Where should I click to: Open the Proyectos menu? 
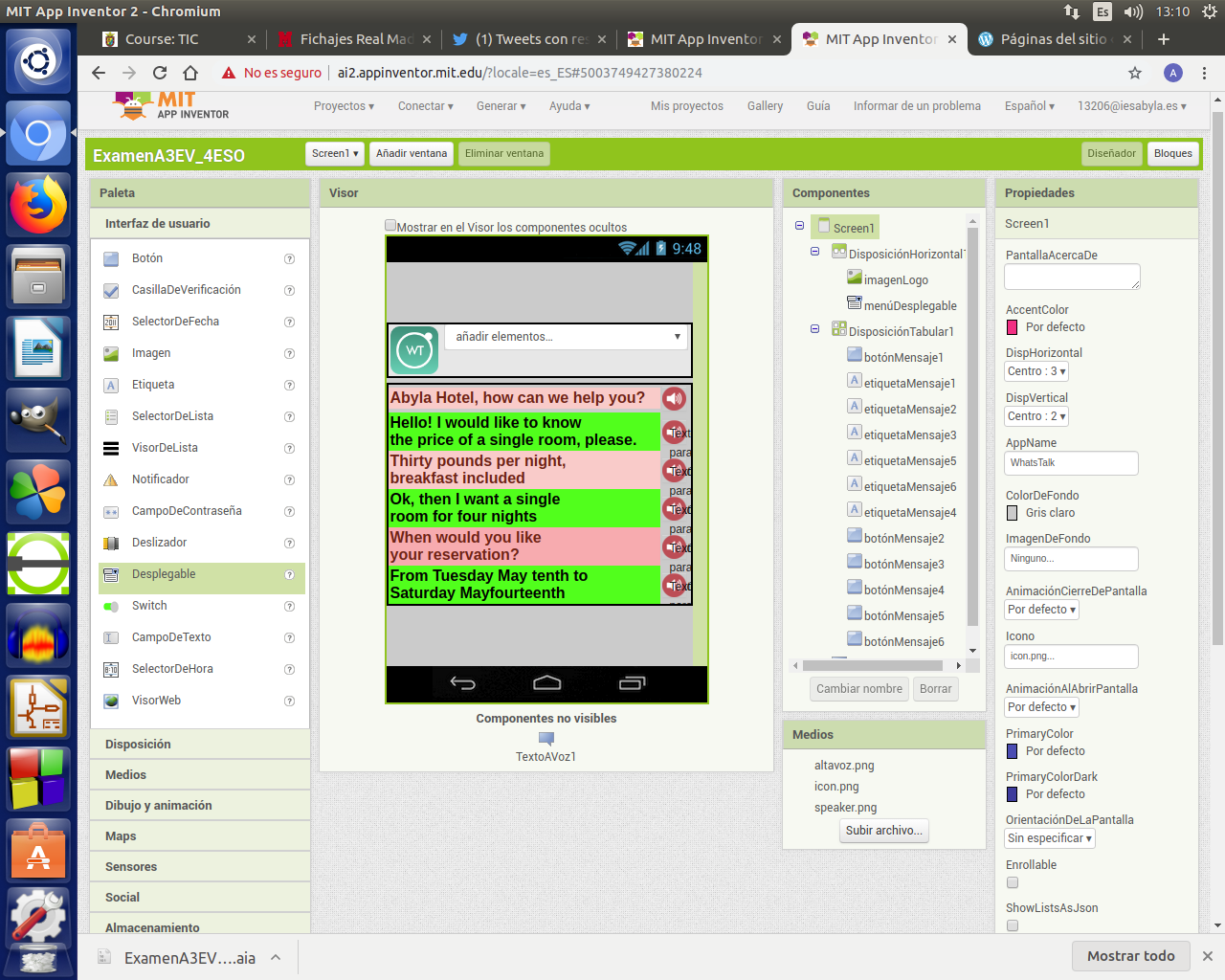tap(344, 106)
